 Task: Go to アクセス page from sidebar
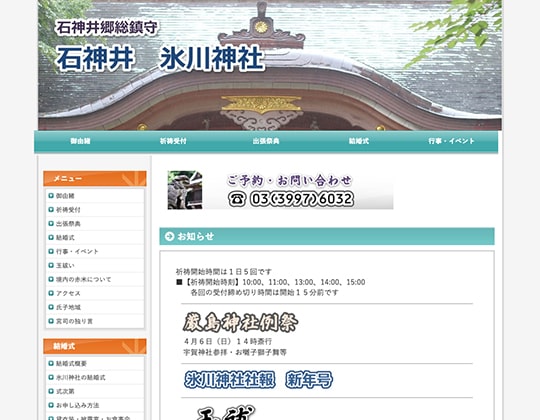click(x=68, y=293)
